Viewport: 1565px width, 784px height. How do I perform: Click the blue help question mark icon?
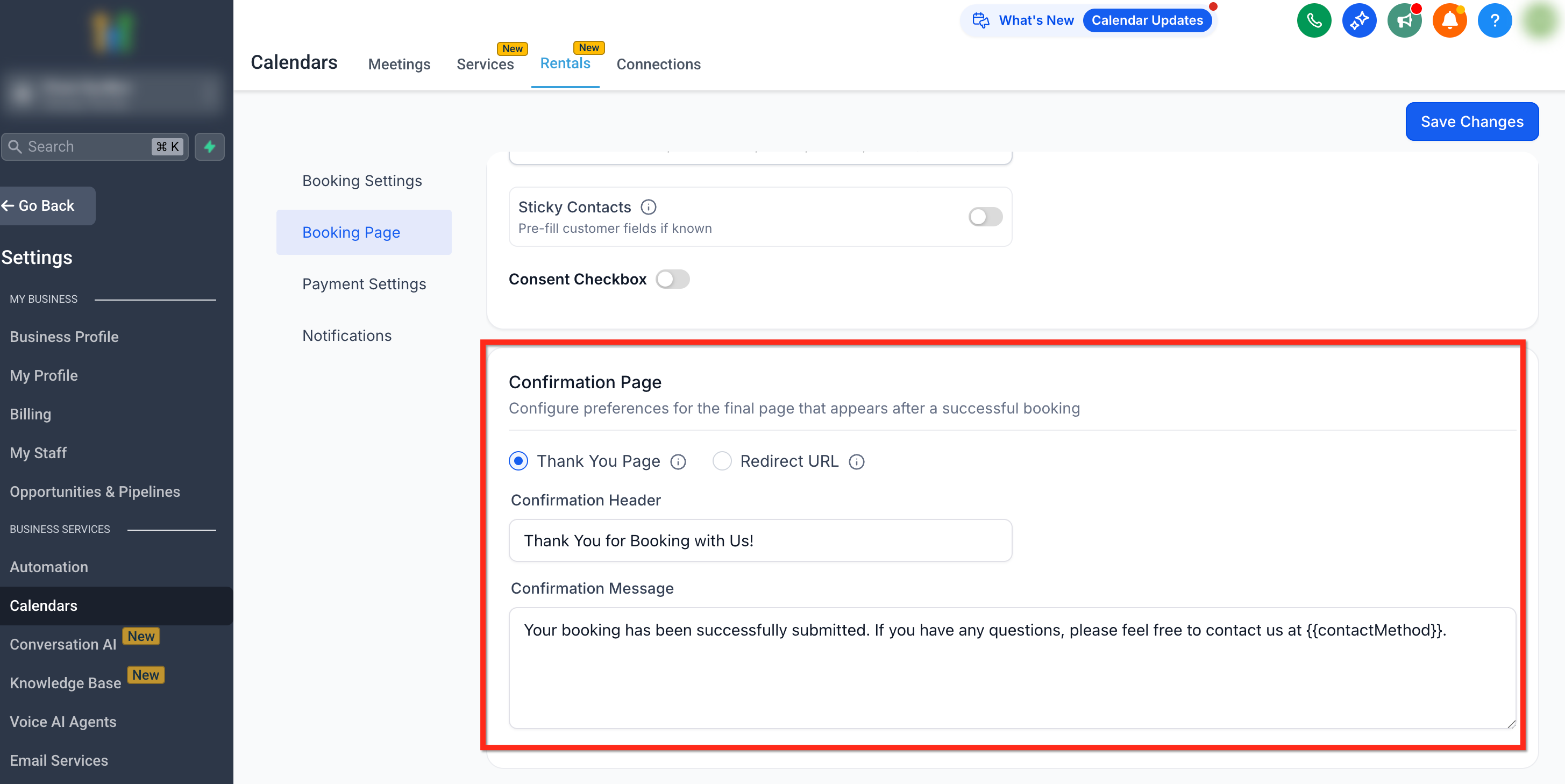(x=1494, y=20)
